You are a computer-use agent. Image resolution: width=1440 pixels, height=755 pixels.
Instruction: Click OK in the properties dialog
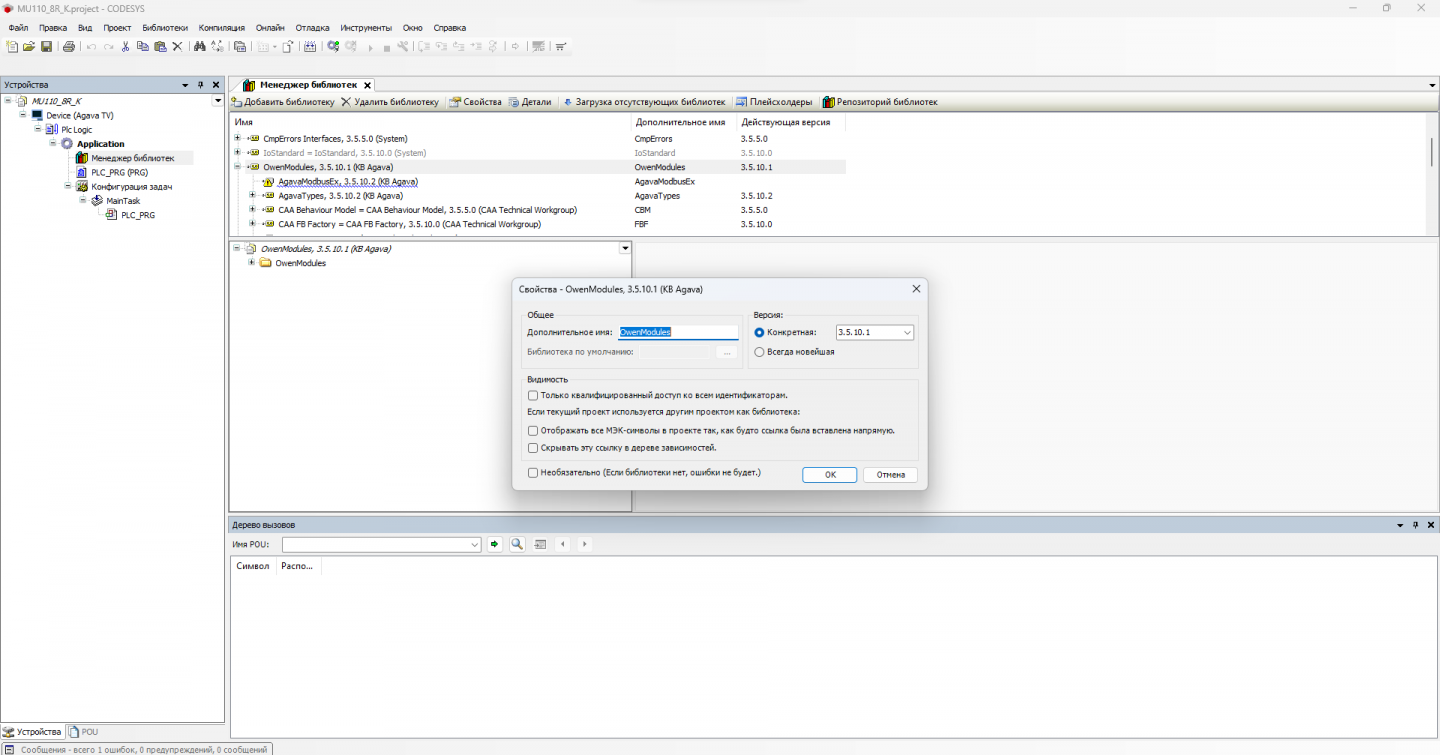click(830, 475)
